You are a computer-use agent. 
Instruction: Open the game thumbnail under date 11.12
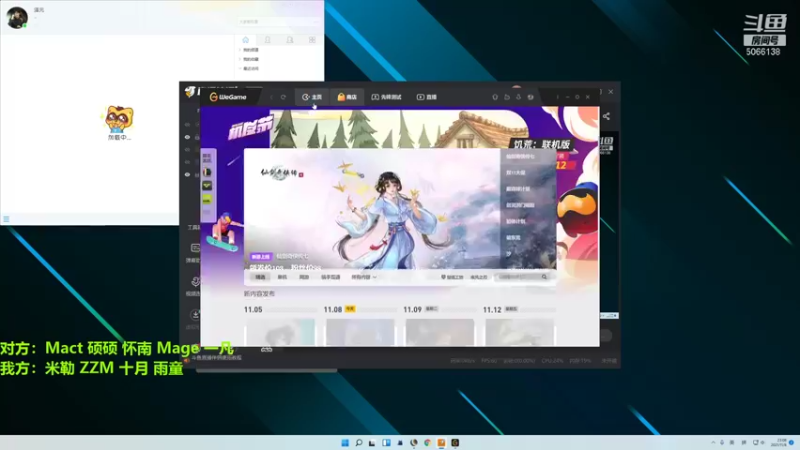tap(519, 332)
